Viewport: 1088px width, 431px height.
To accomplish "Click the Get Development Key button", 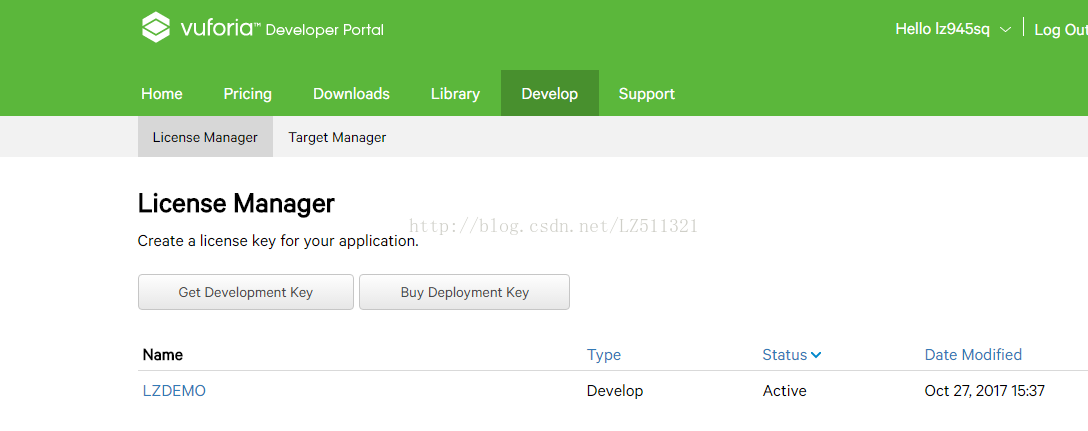I will pos(246,292).
